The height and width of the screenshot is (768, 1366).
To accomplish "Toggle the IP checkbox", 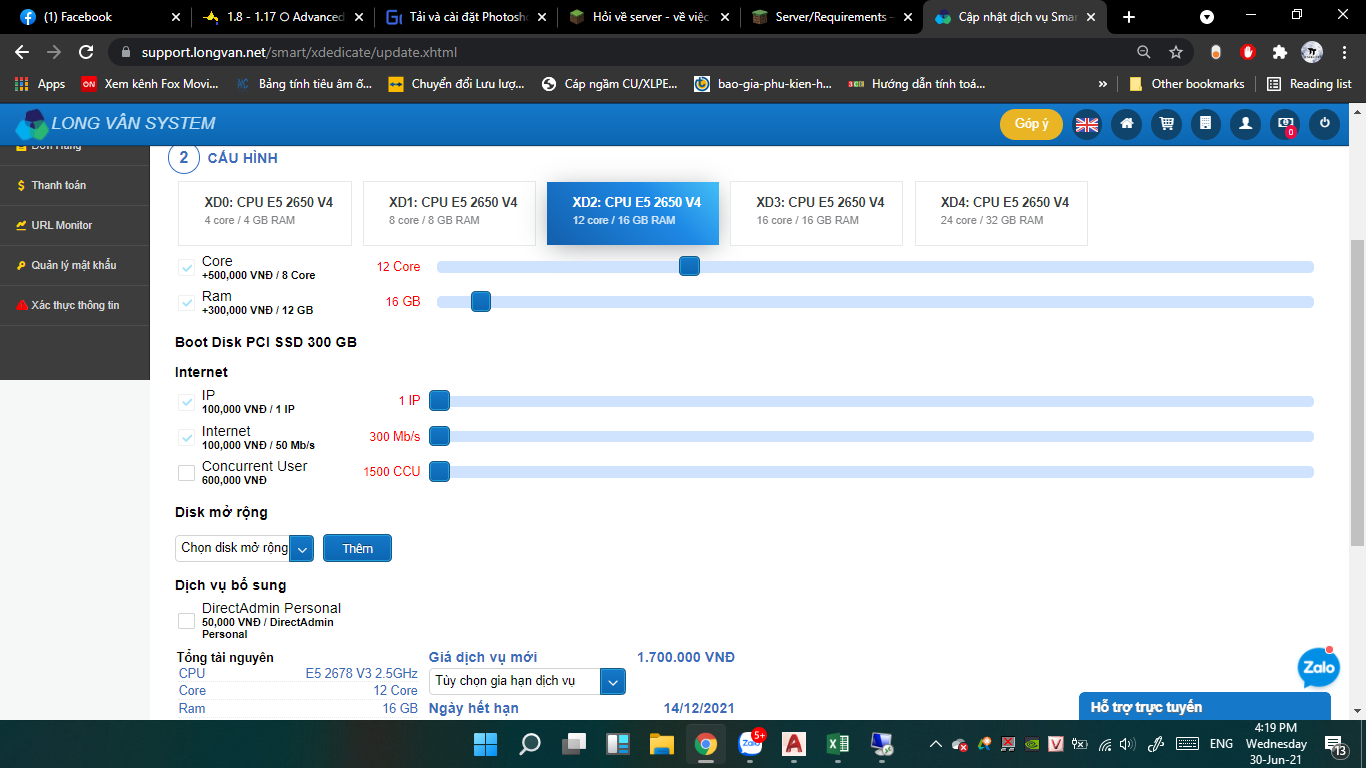I will 186,402.
